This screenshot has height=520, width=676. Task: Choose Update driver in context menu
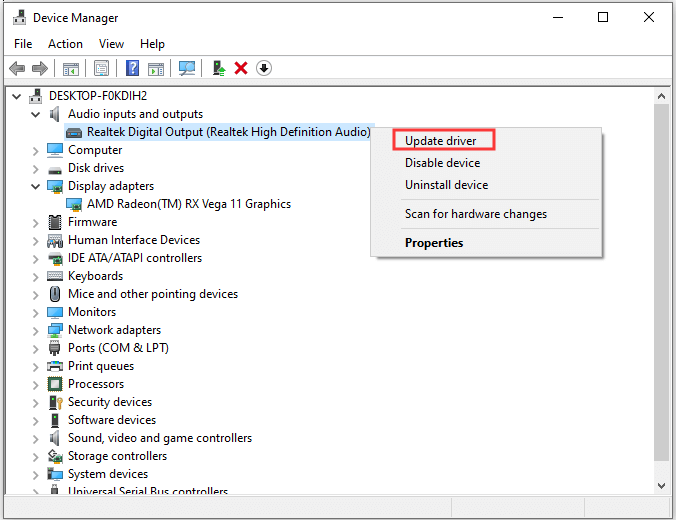click(x=442, y=141)
